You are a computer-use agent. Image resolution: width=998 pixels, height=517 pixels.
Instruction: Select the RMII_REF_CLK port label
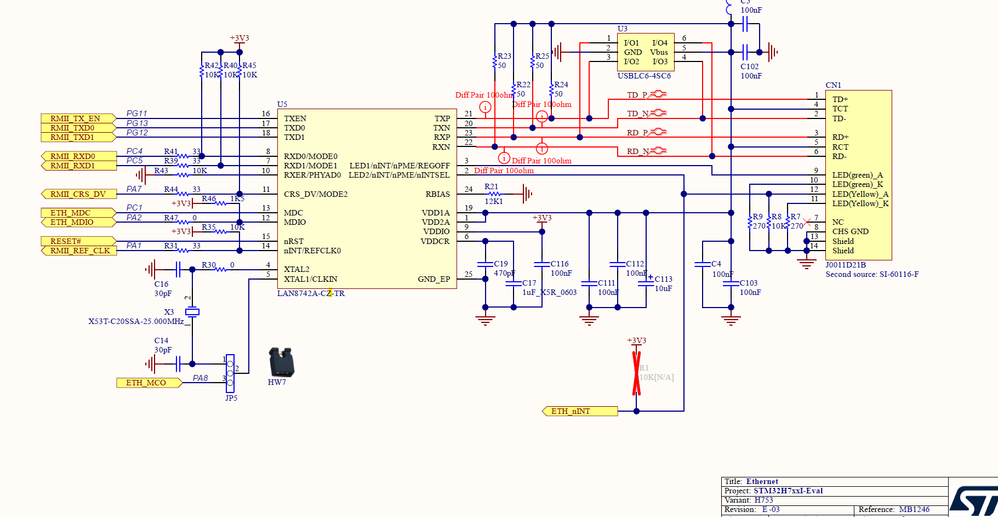pos(78,250)
